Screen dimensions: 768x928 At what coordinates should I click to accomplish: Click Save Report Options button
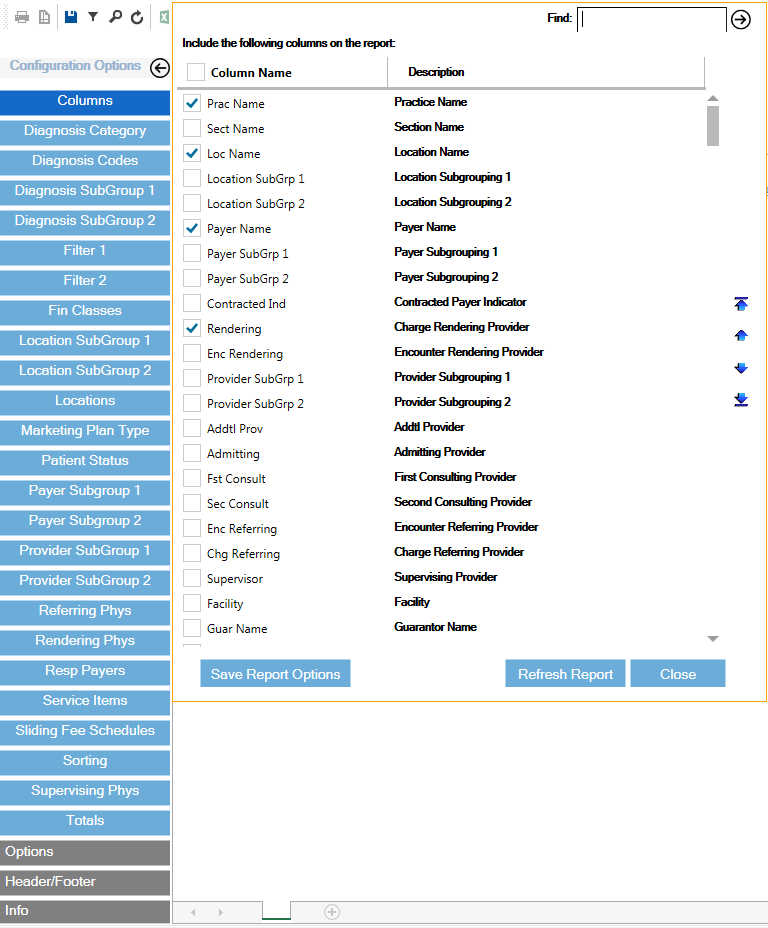point(275,674)
